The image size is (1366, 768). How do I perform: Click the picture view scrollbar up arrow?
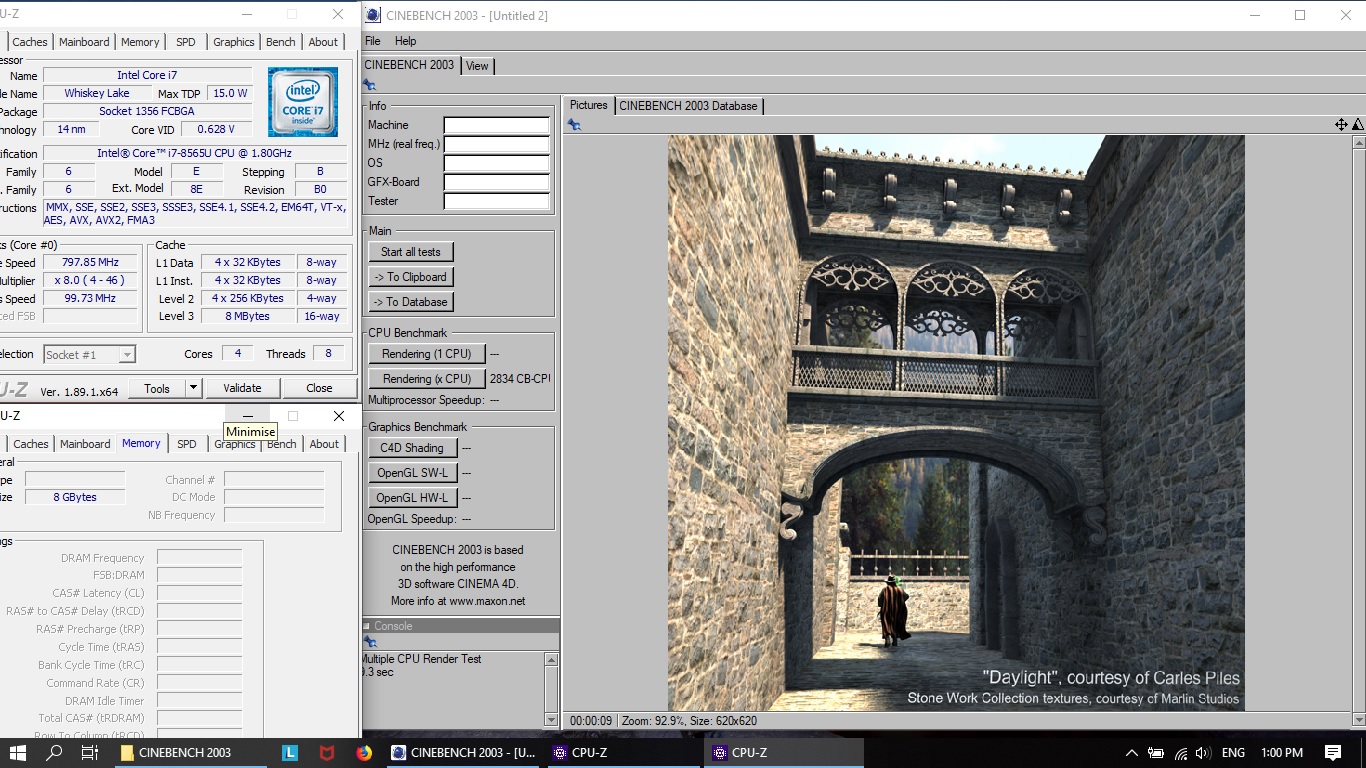pyautogui.click(x=1358, y=143)
